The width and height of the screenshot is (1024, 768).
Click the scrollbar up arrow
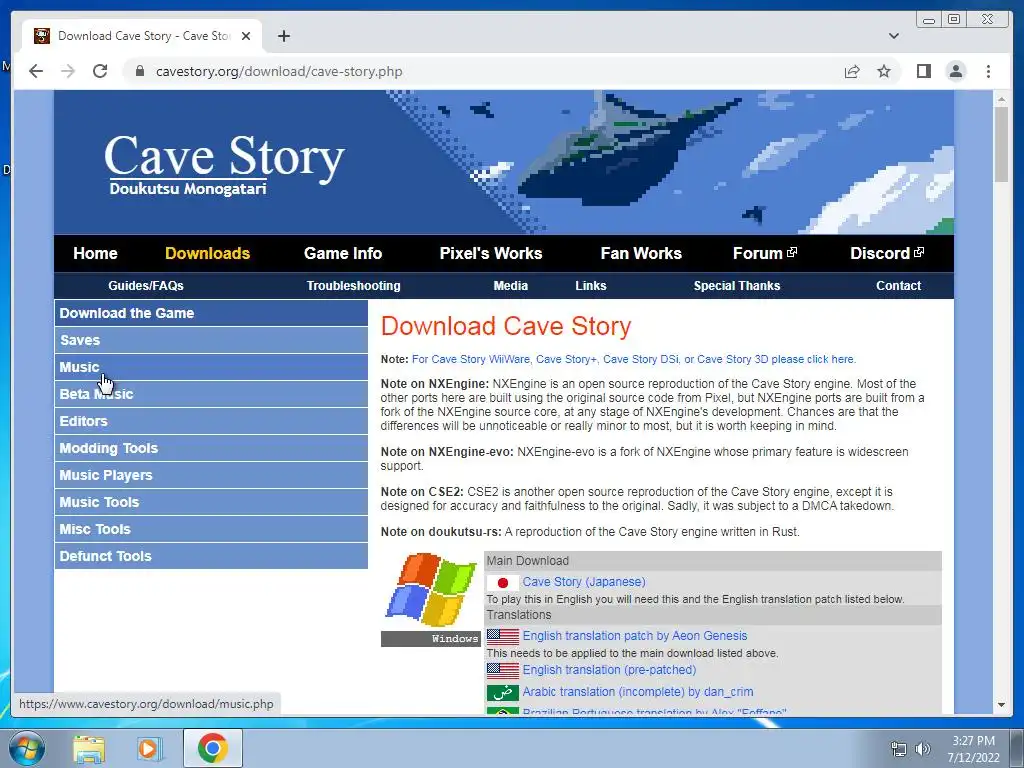click(1000, 99)
